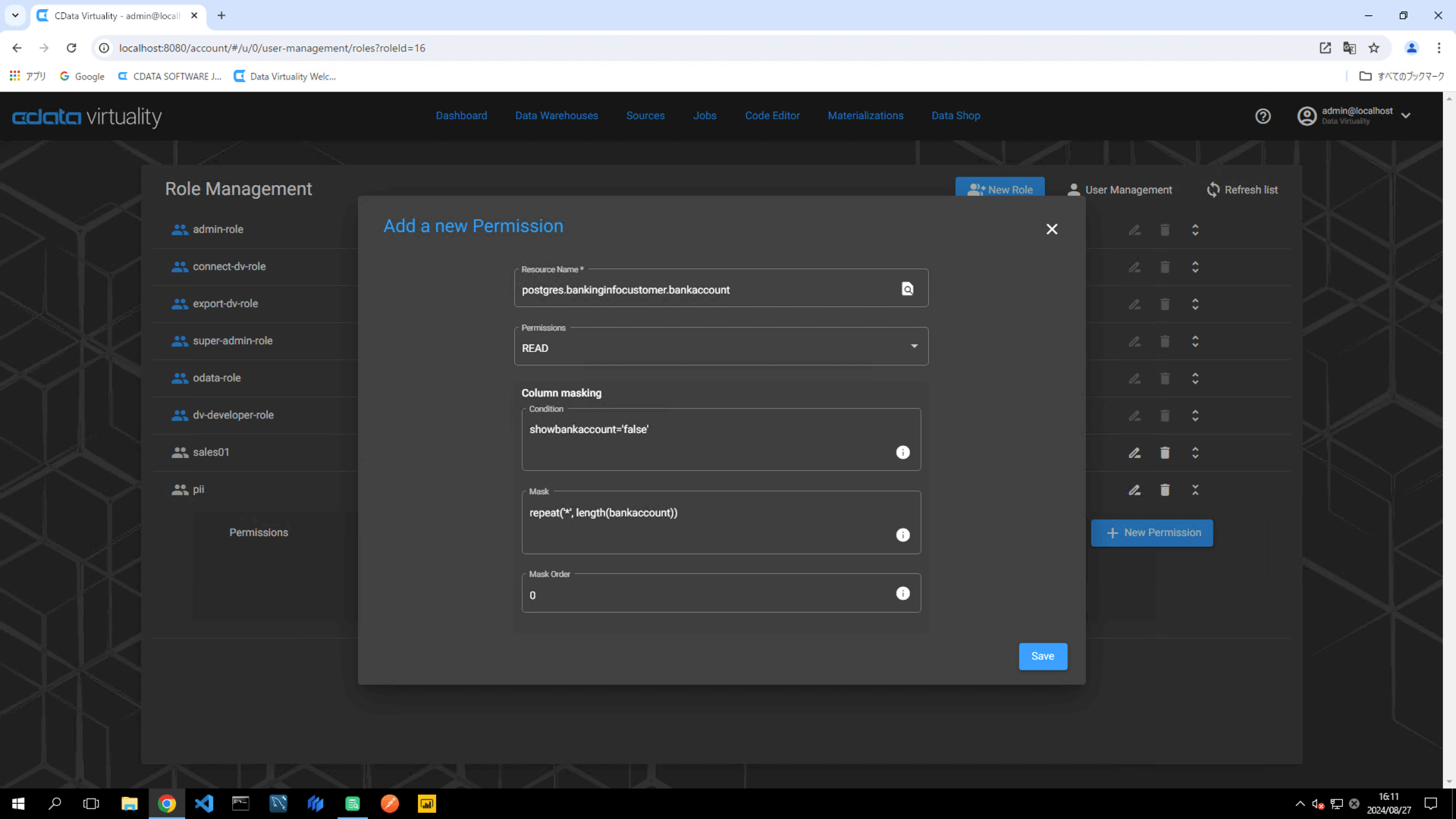Click the delete trash icon for pii role

coord(1165,490)
